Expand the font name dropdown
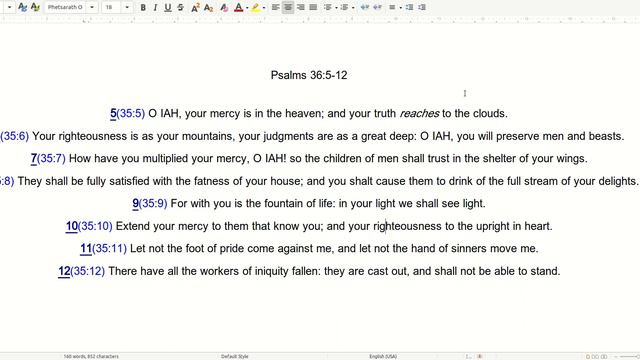This screenshot has height=360, width=640. 92,7
